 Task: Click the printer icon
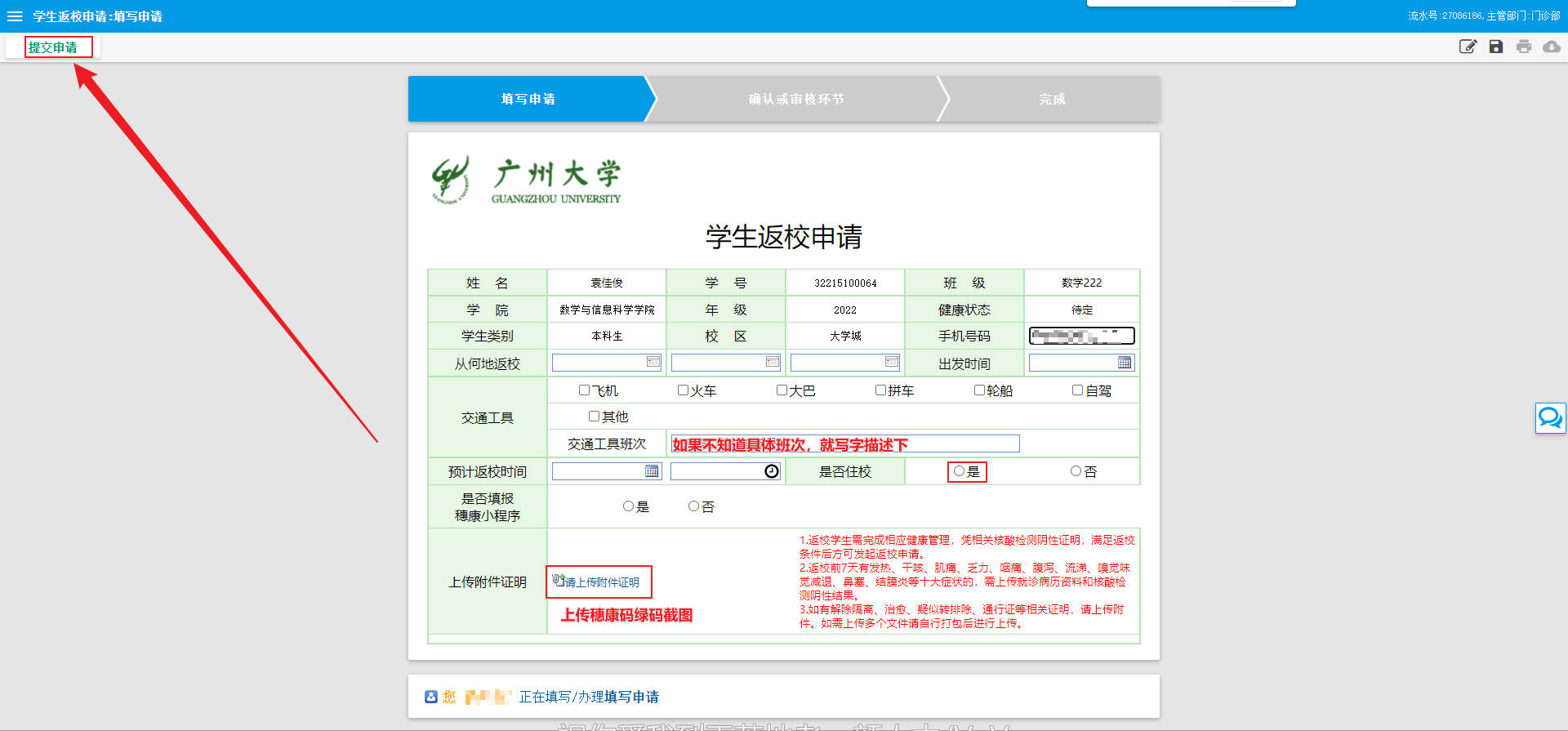click(x=1524, y=47)
